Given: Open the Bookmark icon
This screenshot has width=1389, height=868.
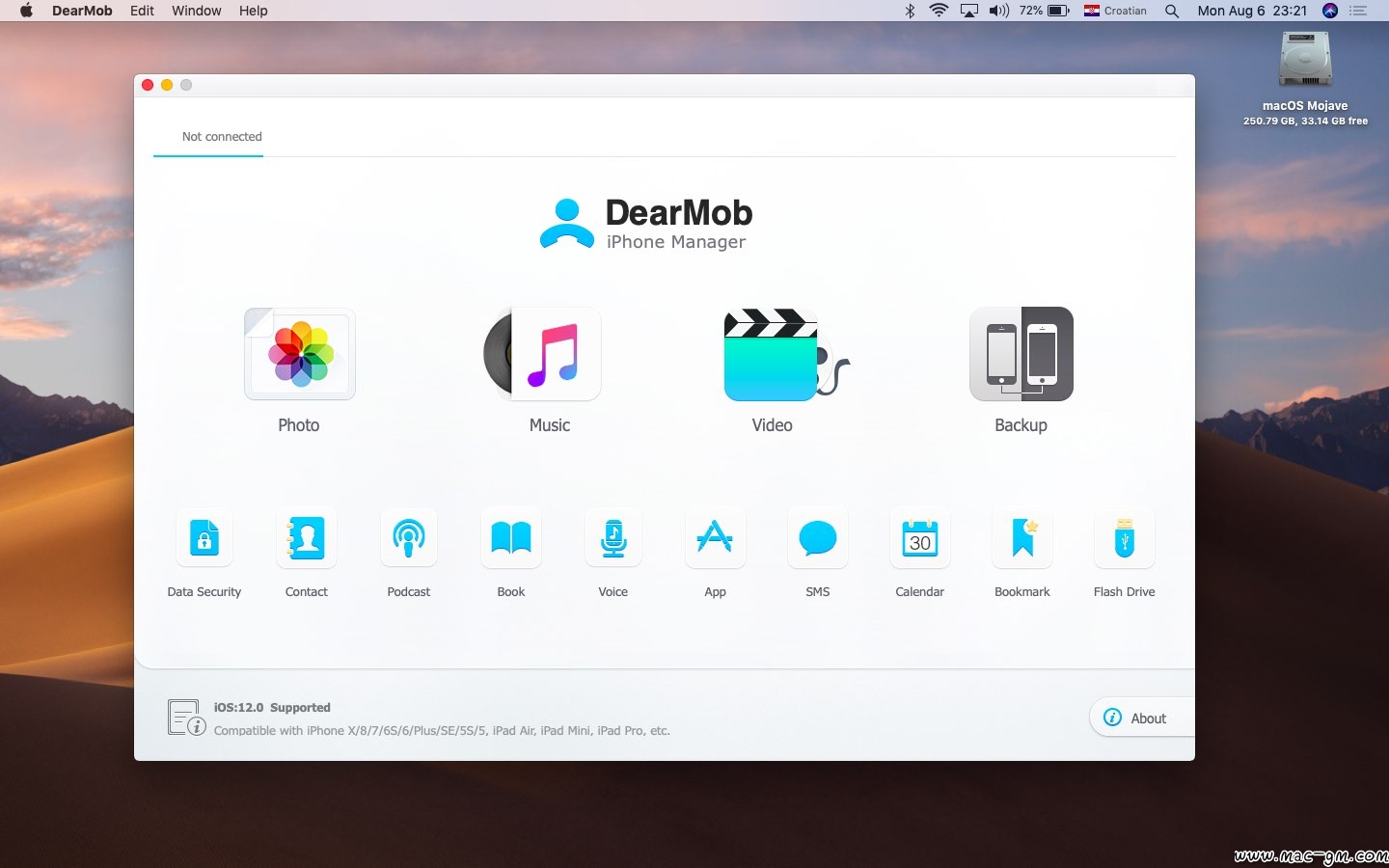Looking at the screenshot, I should [1022, 538].
